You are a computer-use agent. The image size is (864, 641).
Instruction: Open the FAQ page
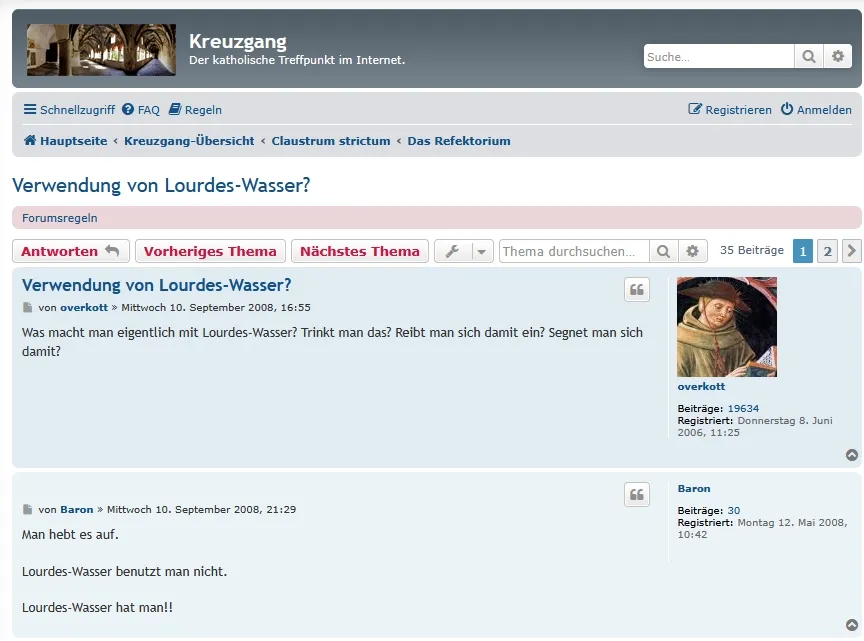click(141, 110)
